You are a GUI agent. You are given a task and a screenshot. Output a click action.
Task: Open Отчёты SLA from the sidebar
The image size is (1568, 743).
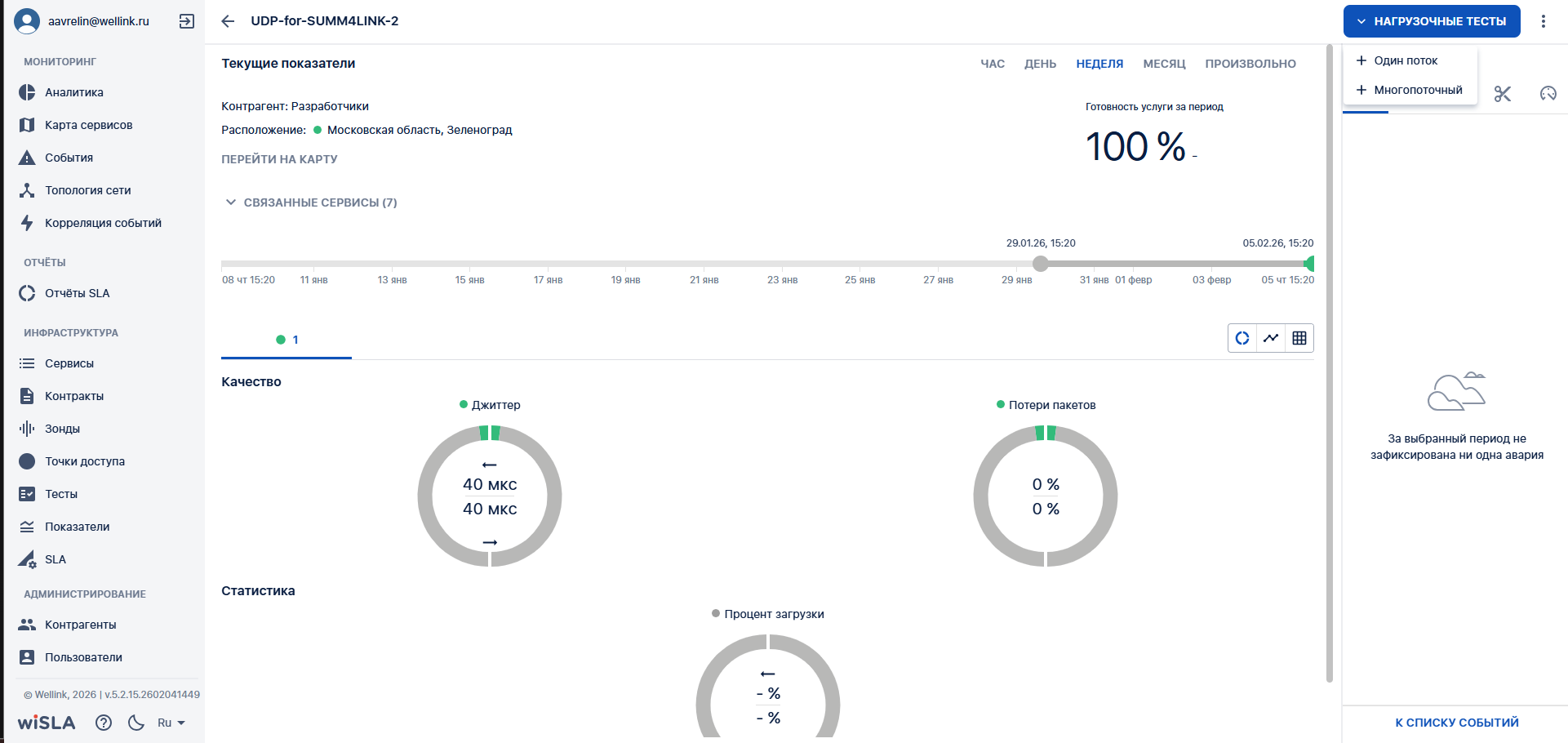click(77, 293)
